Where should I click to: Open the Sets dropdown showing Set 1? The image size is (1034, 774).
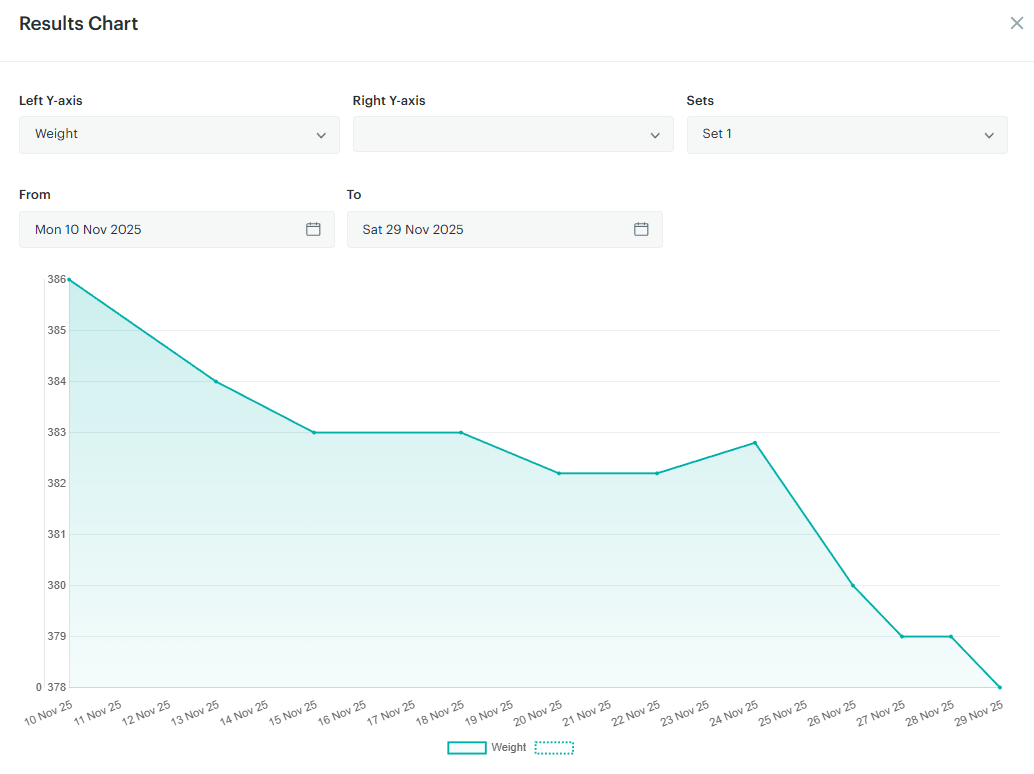pos(847,134)
